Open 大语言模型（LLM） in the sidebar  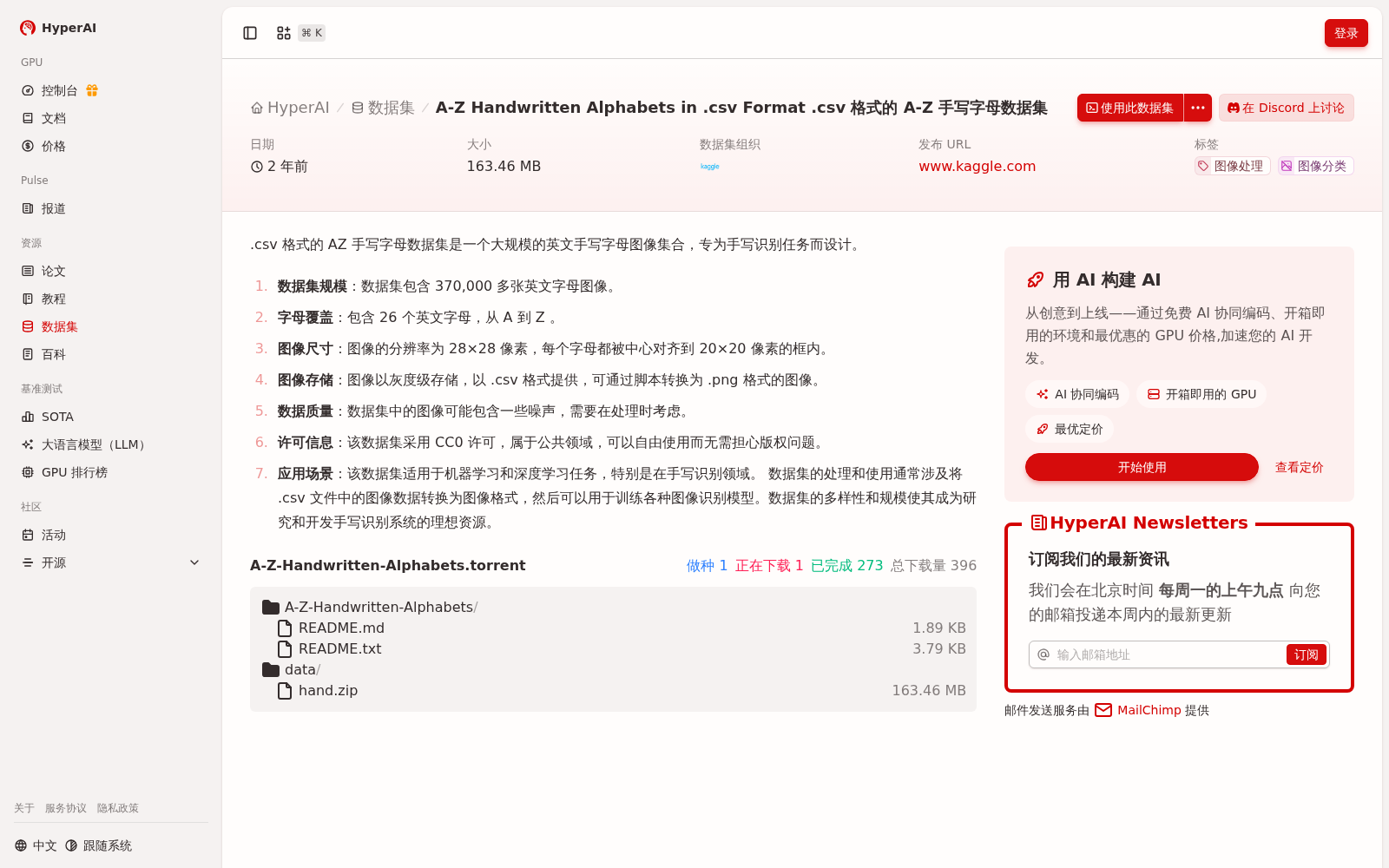coord(95,444)
